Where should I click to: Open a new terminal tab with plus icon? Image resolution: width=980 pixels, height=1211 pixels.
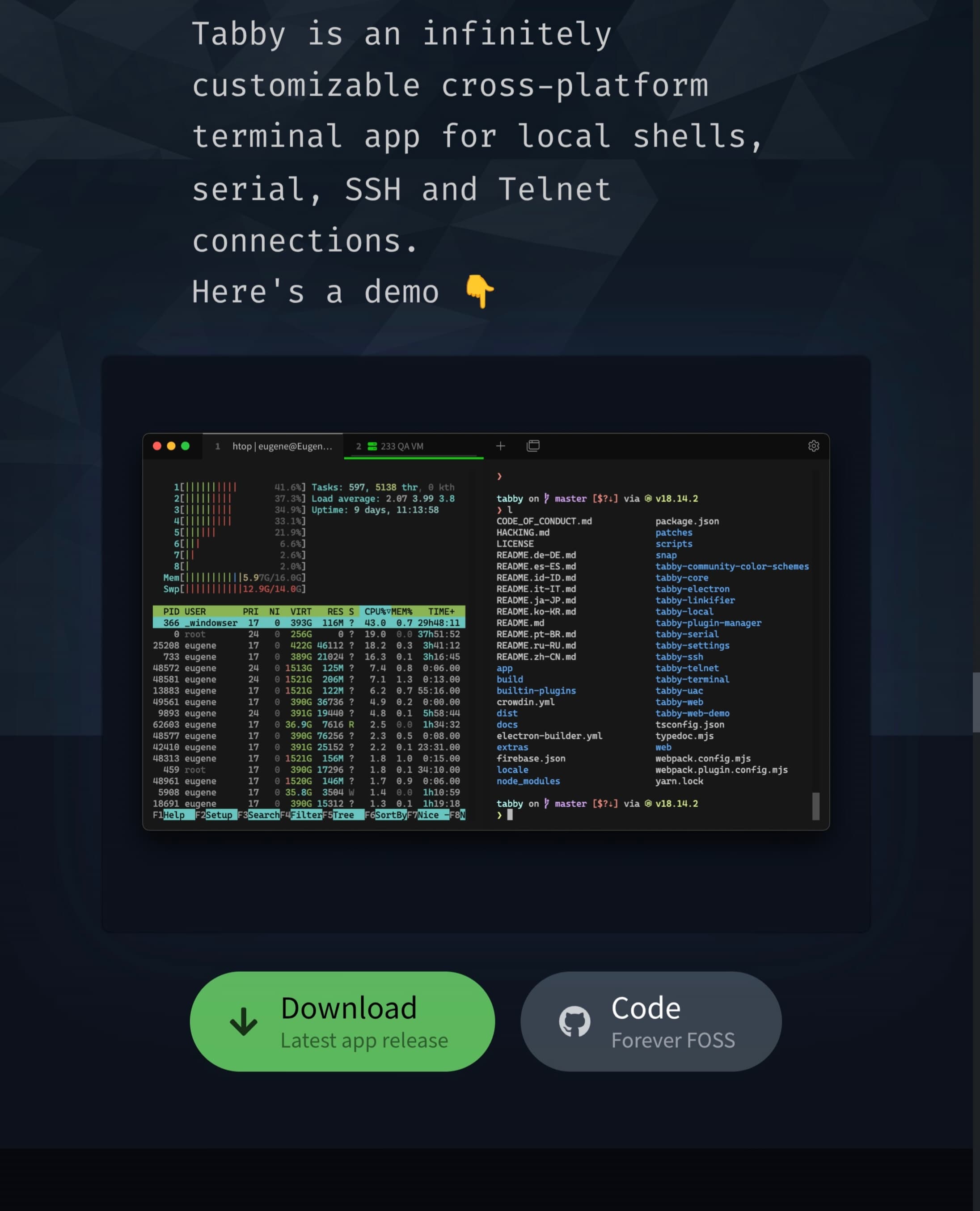coord(500,446)
